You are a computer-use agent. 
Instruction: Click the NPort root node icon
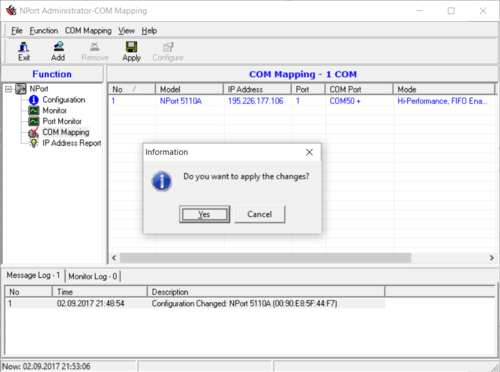(21, 89)
